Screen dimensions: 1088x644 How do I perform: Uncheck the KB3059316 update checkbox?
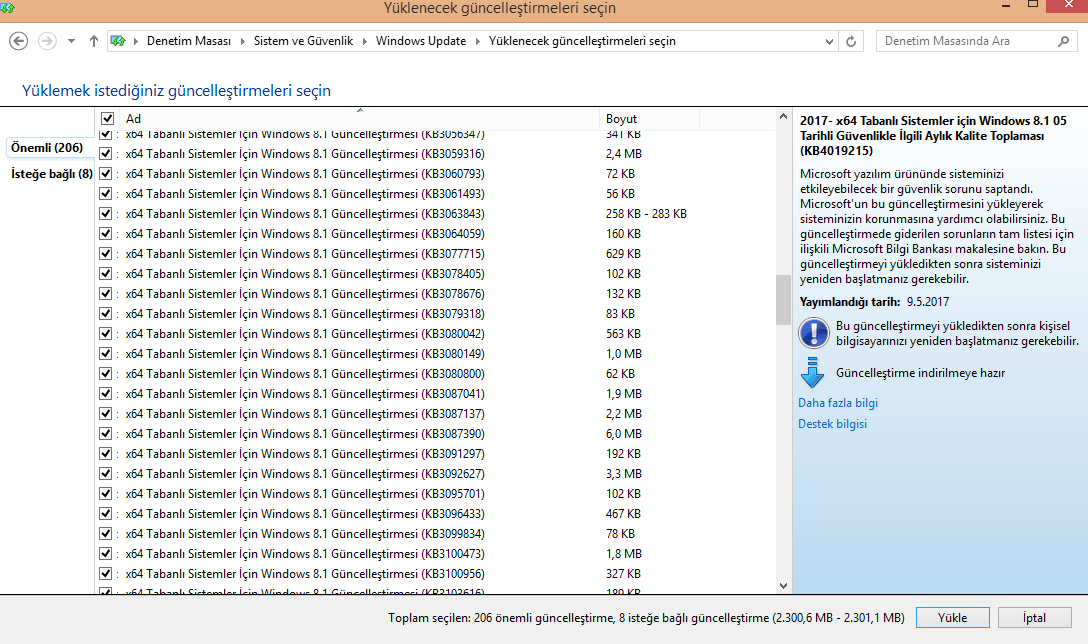pyautogui.click(x=105, y=153)
